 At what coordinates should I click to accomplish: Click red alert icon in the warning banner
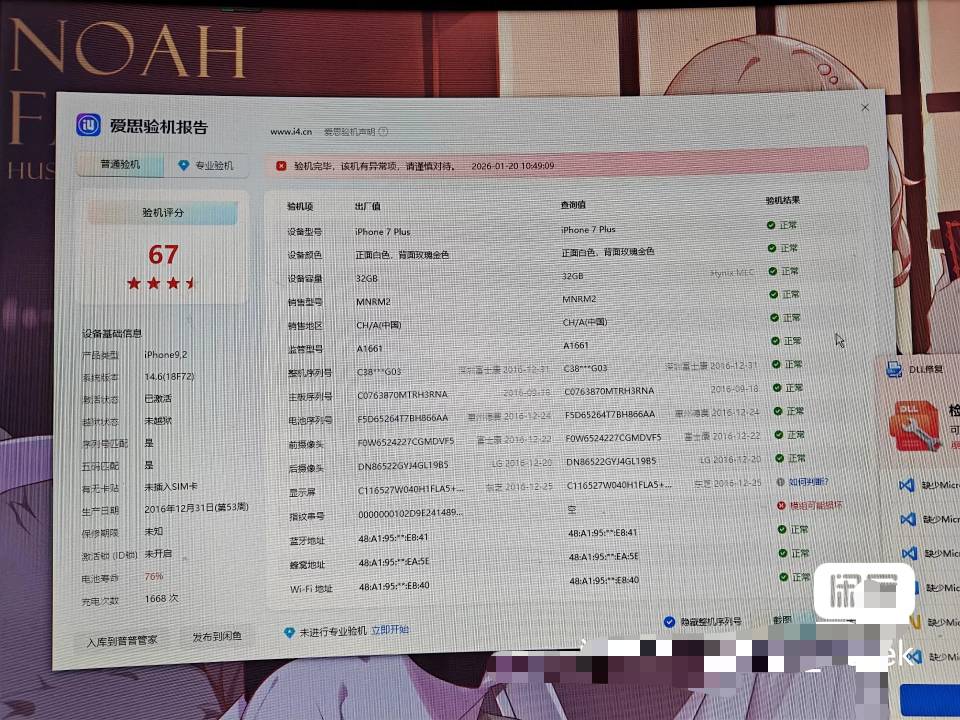(x=281, y=164)
